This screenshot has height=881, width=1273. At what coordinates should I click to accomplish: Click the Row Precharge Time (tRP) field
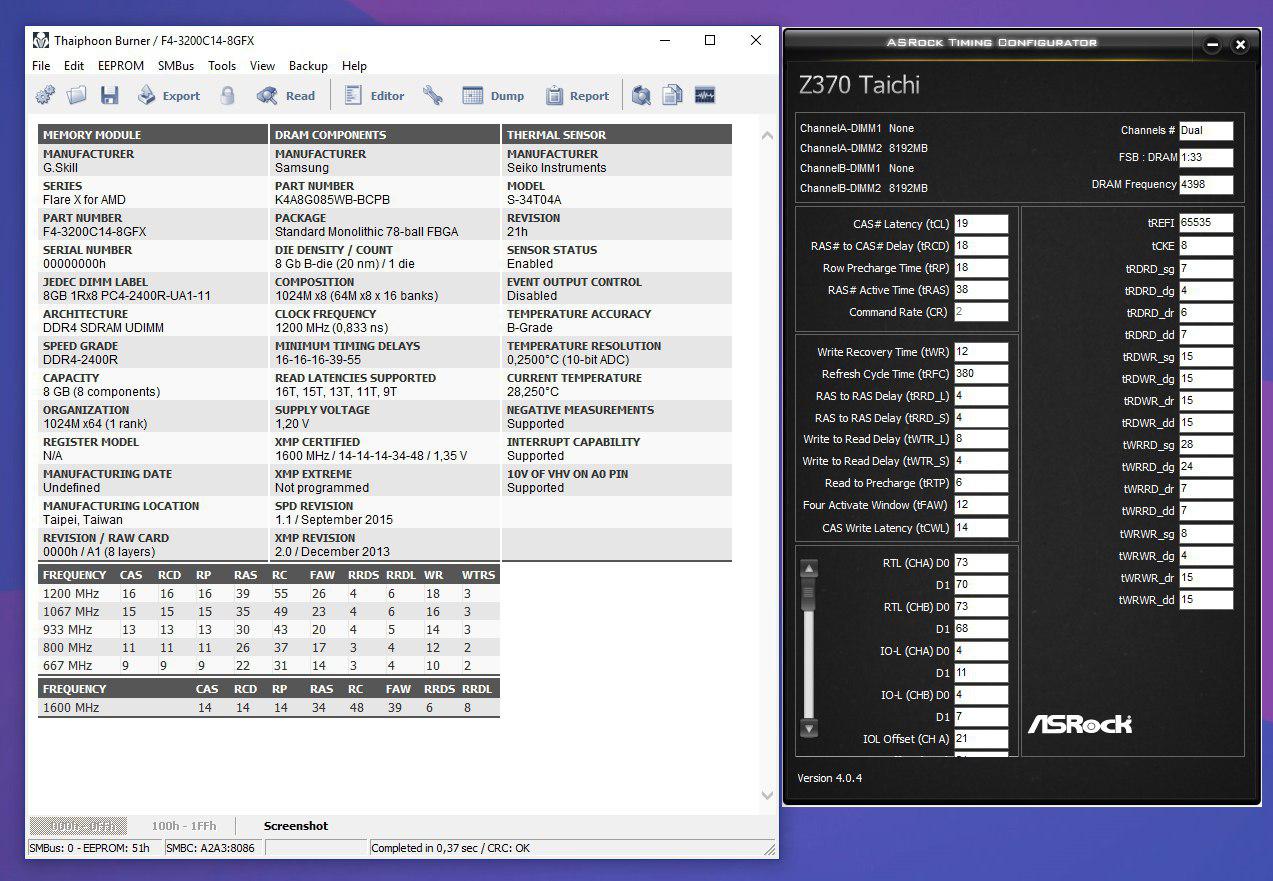[x=981, y=268]
